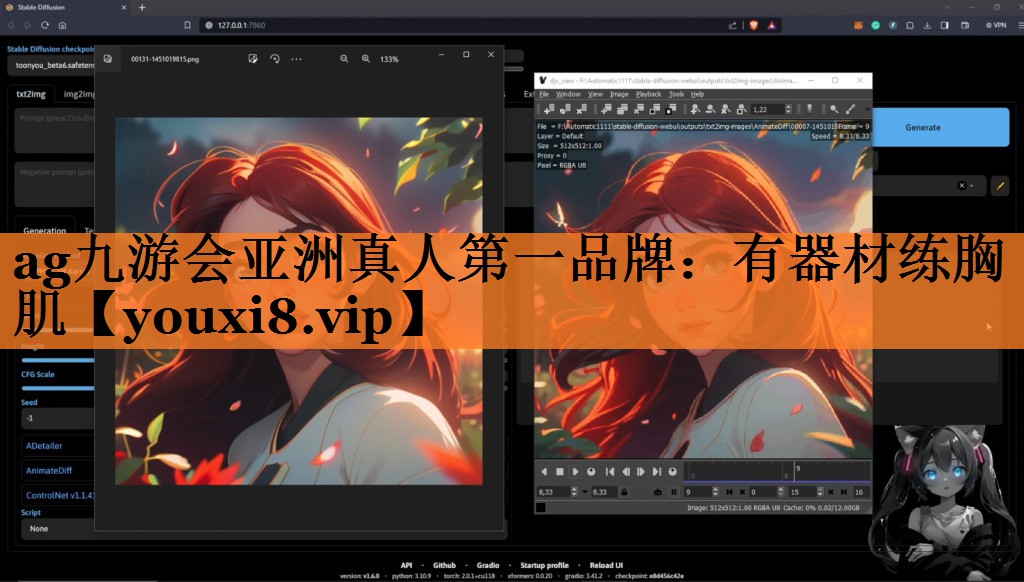
Task: Click the CFG Scale slider
Action: 57,388
